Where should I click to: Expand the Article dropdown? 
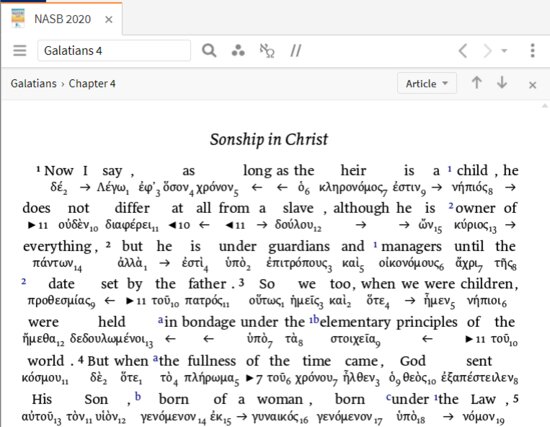[427, 83]
